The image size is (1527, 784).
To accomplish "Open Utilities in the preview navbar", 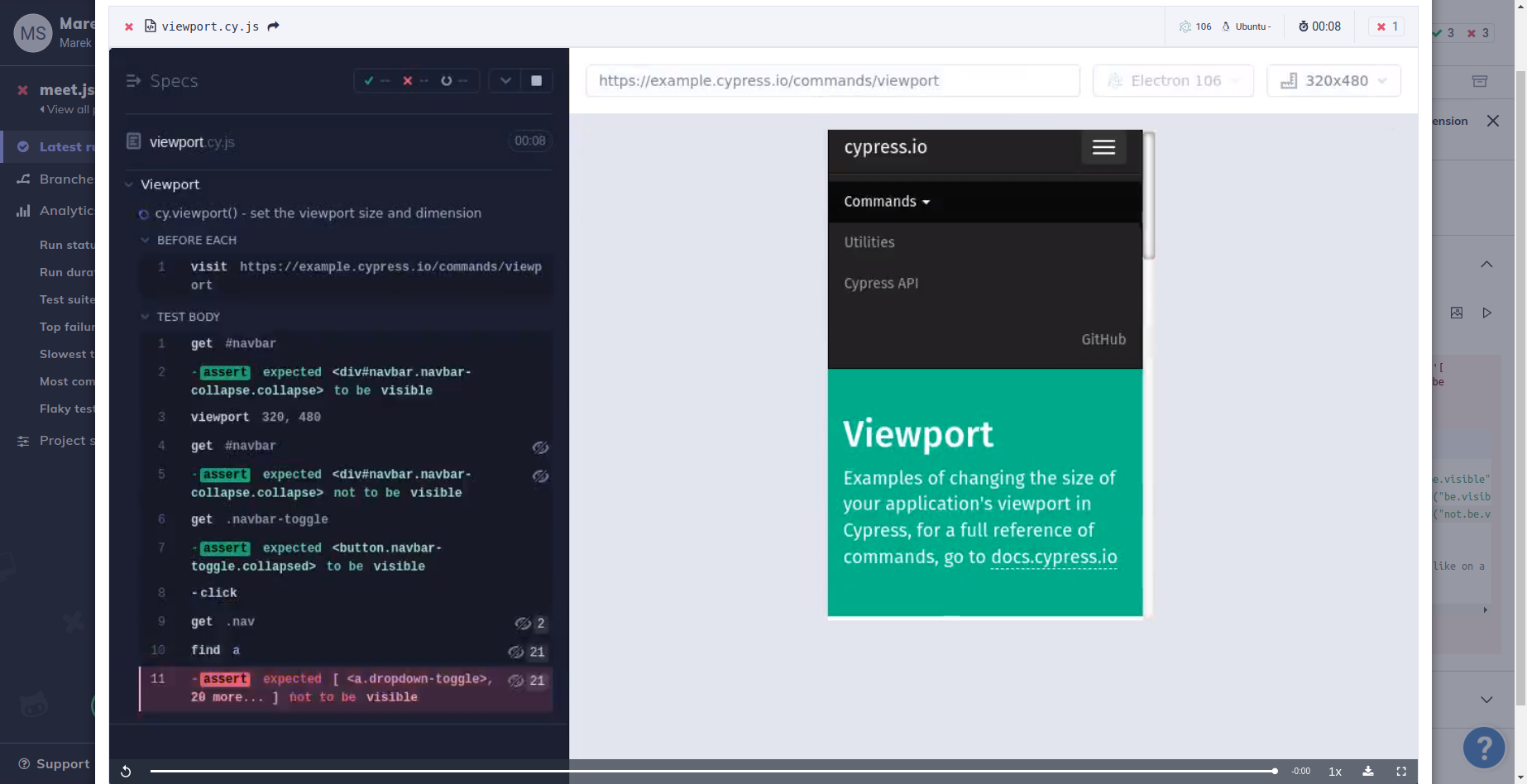I will (x=869, y=242).
